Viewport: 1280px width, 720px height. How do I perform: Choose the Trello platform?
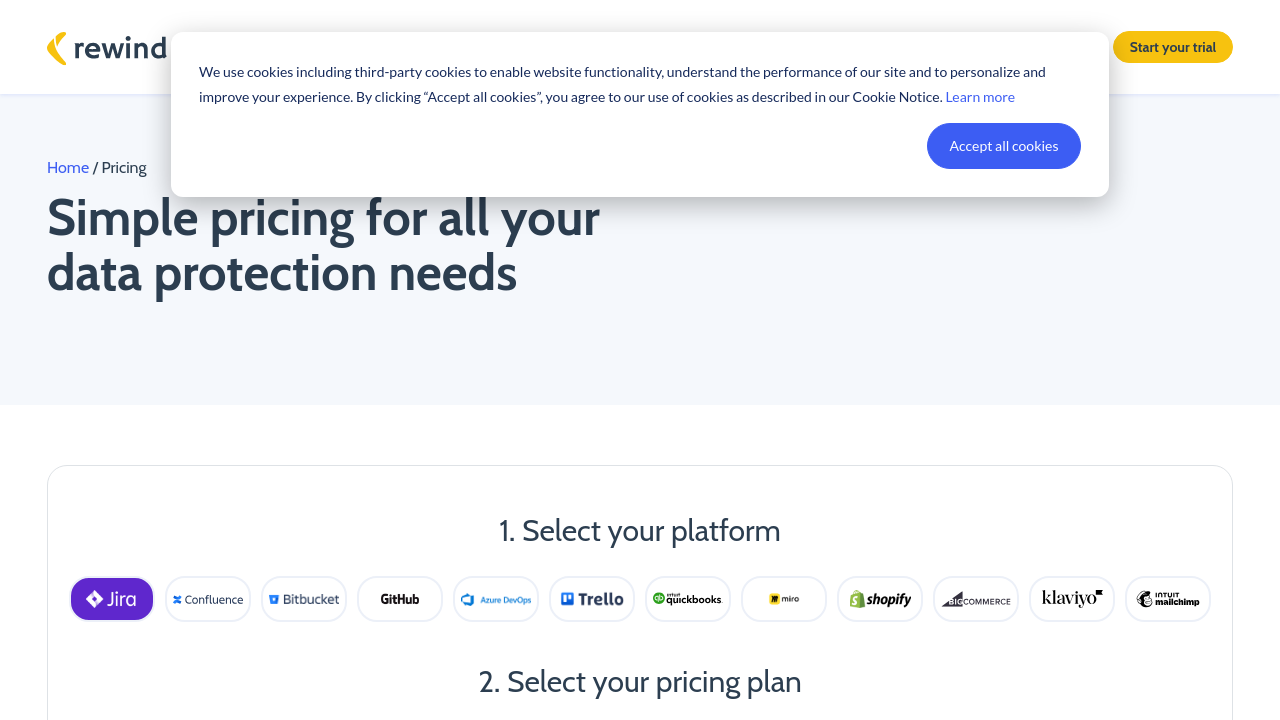[x=592, y=599]
